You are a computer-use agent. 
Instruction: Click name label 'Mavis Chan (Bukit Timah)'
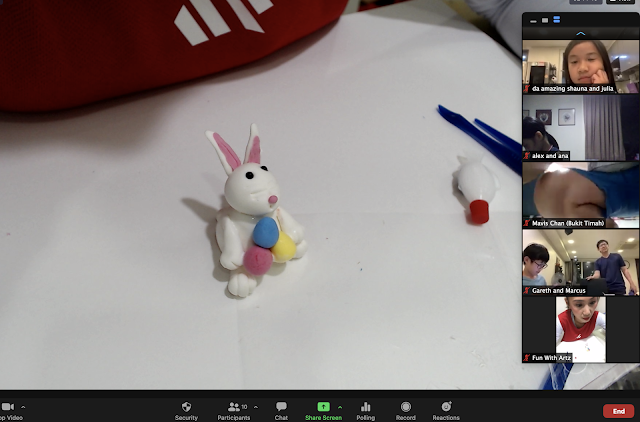tap(568, 223)
